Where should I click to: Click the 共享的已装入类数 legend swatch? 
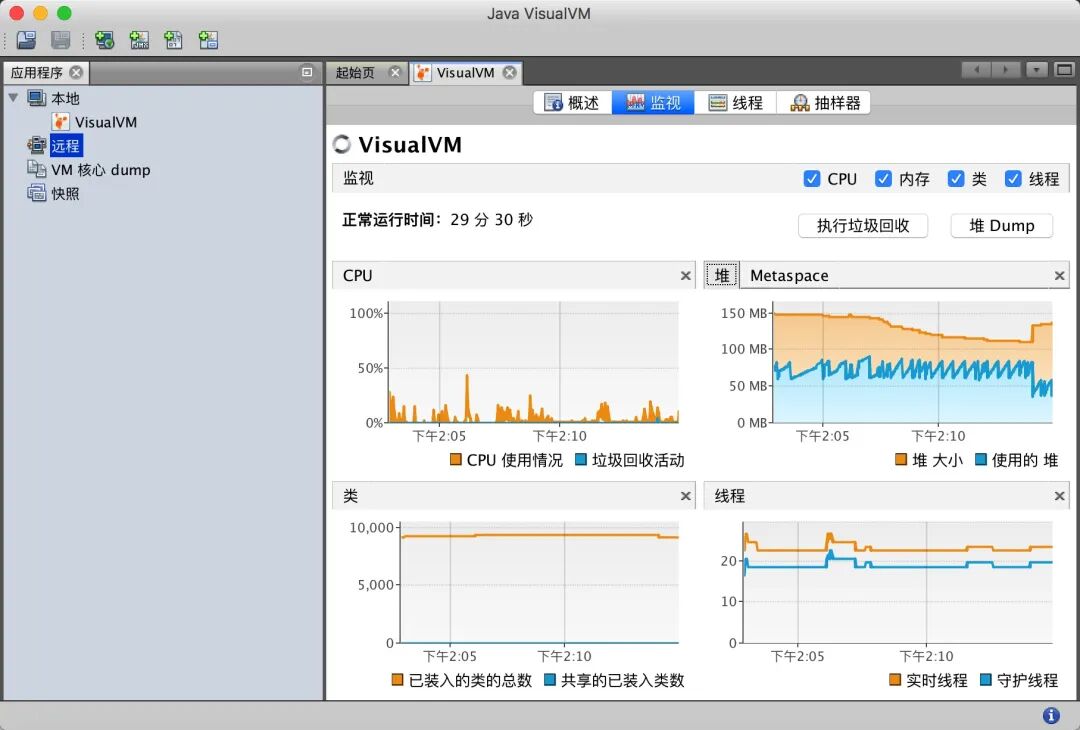tap(550, 680)
